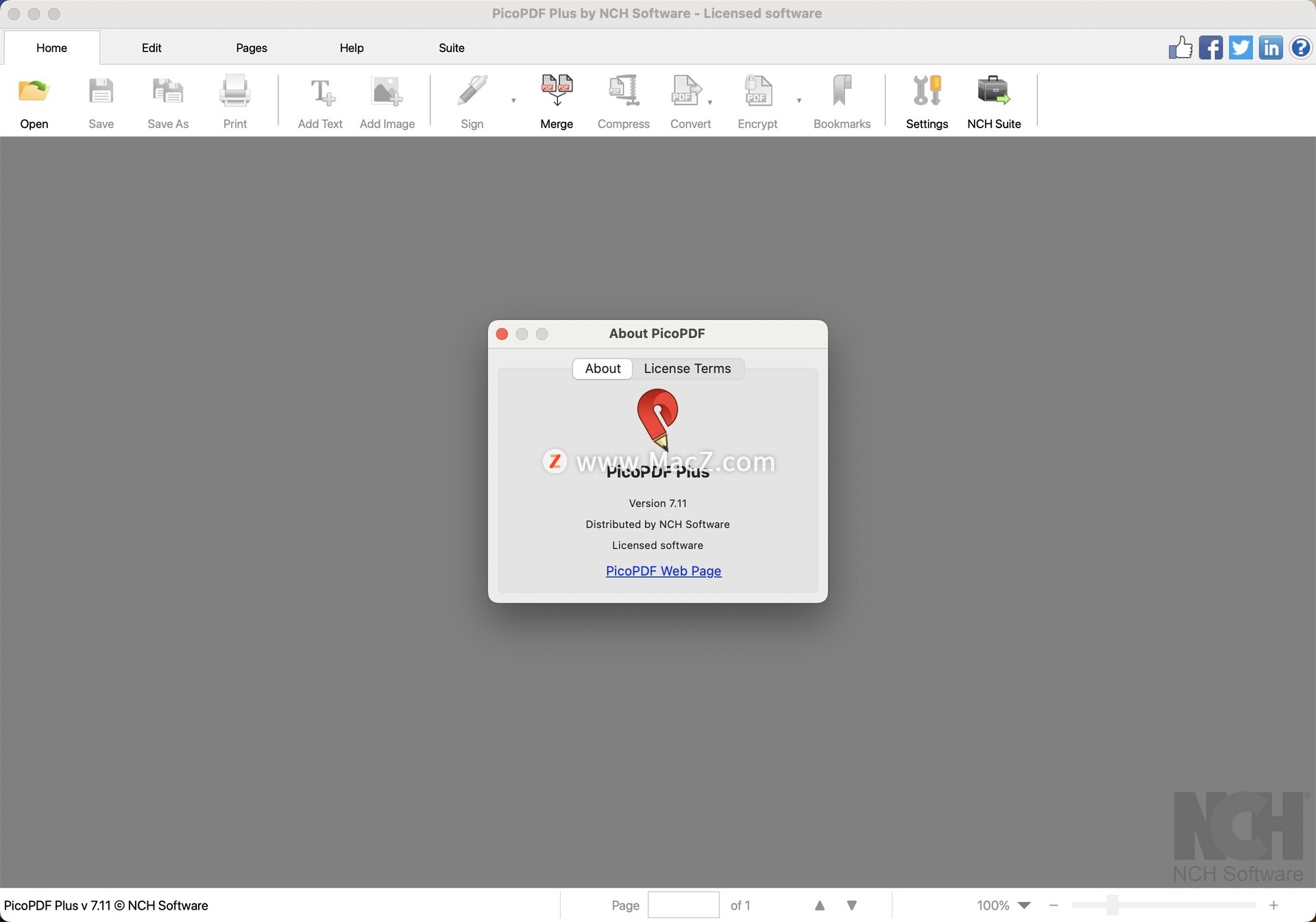Open the Settings tools icon
The width and height of the screenshot is (1316, 922).
tap(927, 91)
